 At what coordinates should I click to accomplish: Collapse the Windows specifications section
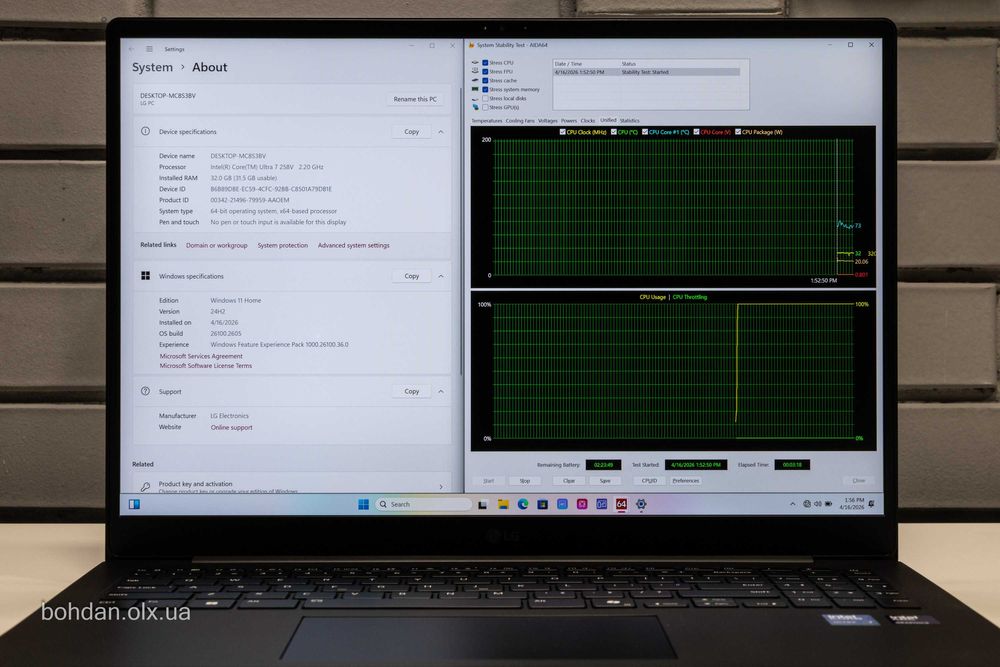click(x=441, y=276)
